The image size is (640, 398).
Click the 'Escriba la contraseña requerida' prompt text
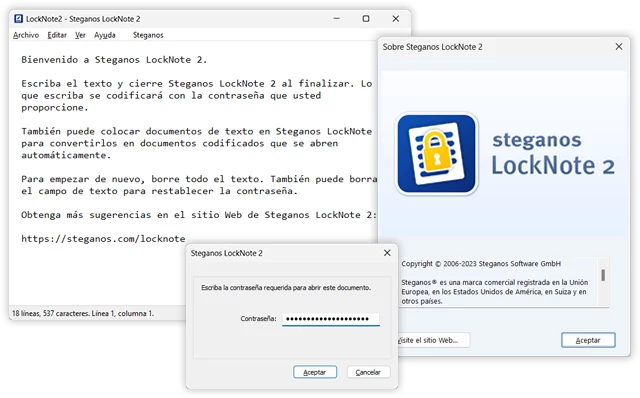coord(286,288)
